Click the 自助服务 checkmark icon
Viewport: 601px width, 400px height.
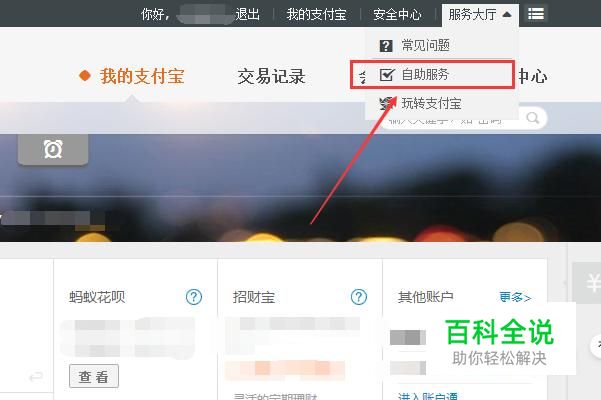[387, 74]
